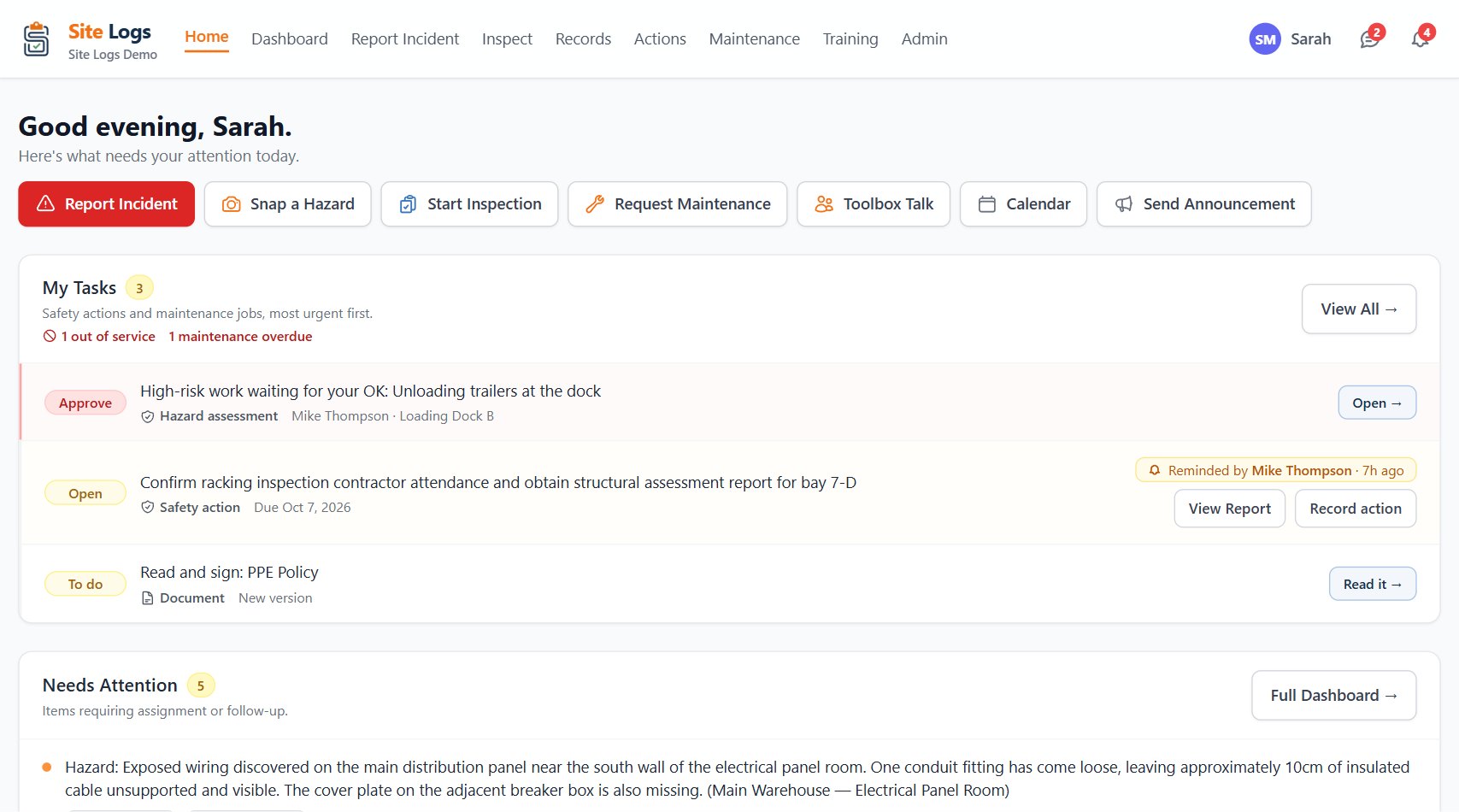Open Report Incident in the top navigation
This screenshot has height=812, width=1459.
pyautogui.click(x=405, y=38)
